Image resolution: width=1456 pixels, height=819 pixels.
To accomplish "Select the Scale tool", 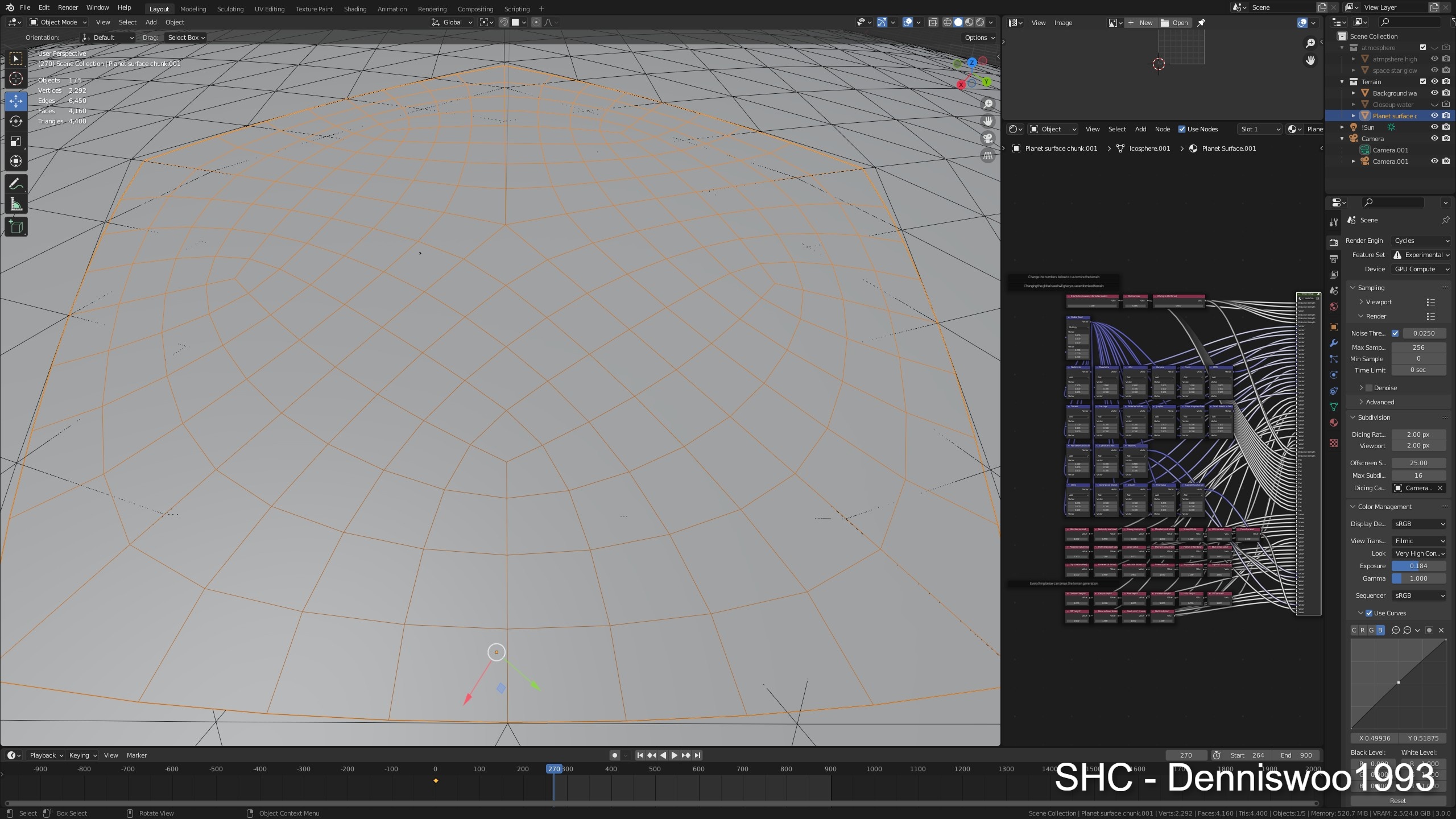I will [15, 142].
